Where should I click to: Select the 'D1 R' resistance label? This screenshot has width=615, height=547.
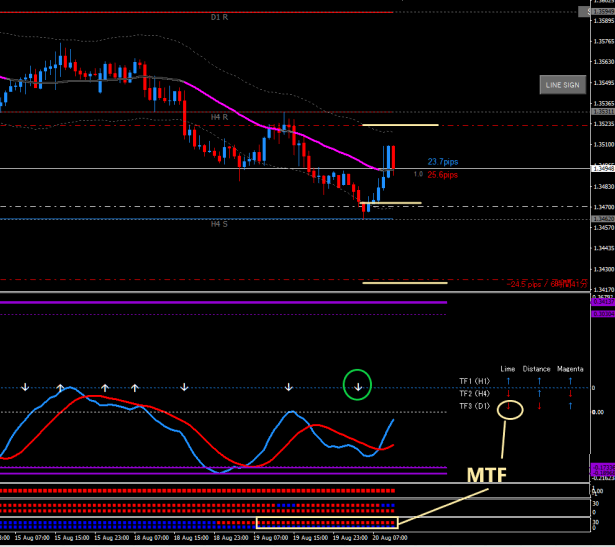(219, 17)
